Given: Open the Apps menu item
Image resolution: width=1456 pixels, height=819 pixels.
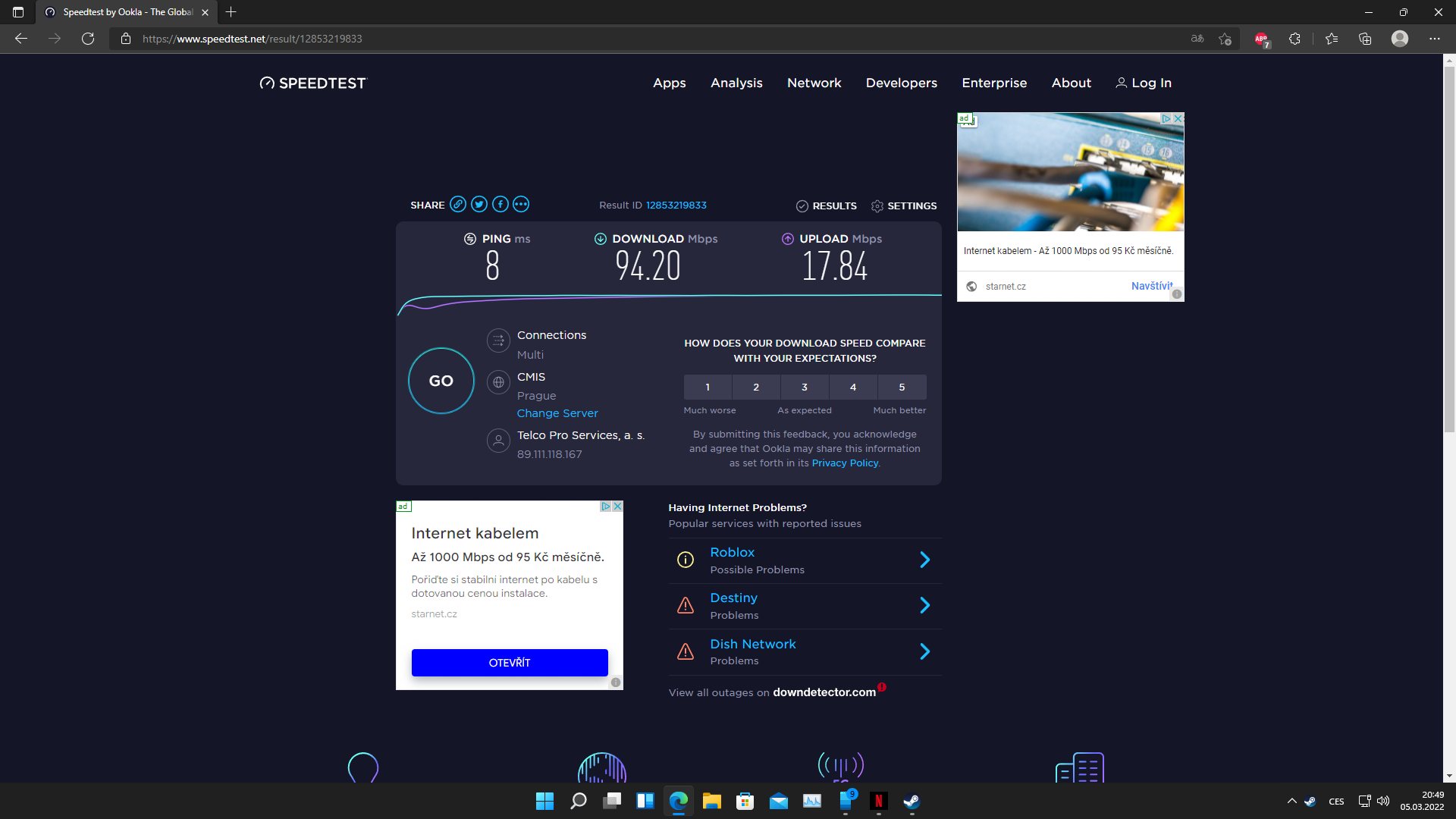Looking at the screenshot, I should [x=669, y=83].
